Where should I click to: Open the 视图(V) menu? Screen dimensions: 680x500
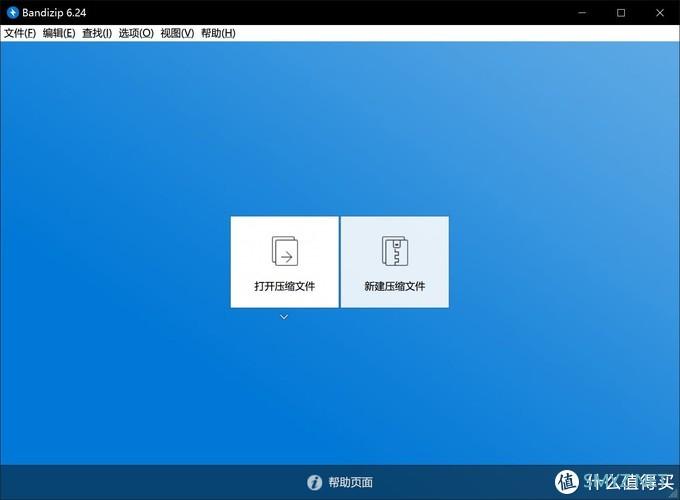pos(177,33)
